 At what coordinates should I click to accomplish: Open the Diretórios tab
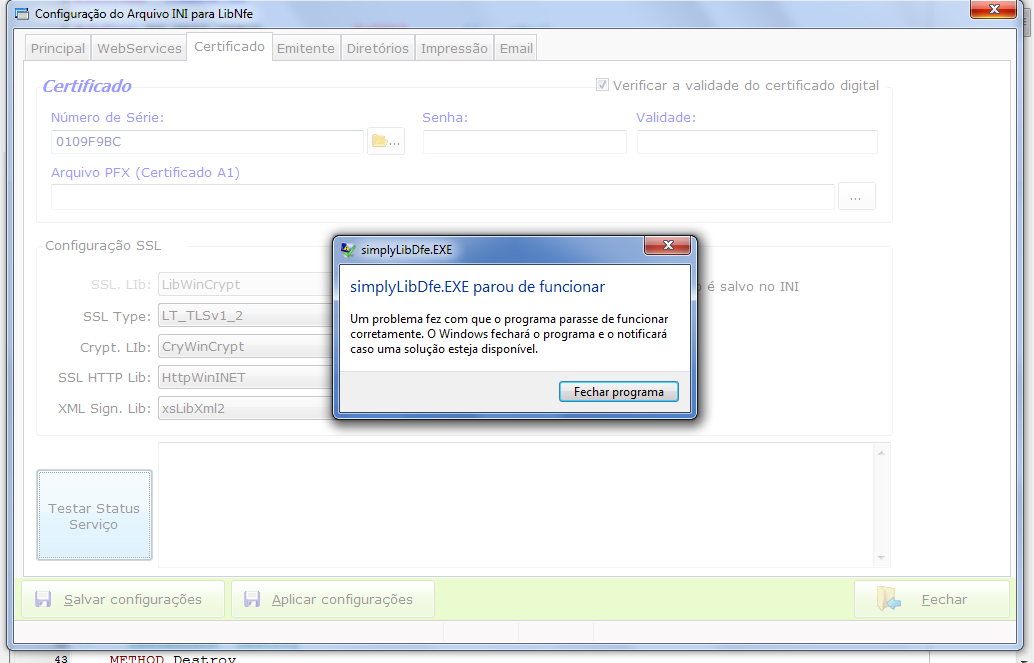378,48
